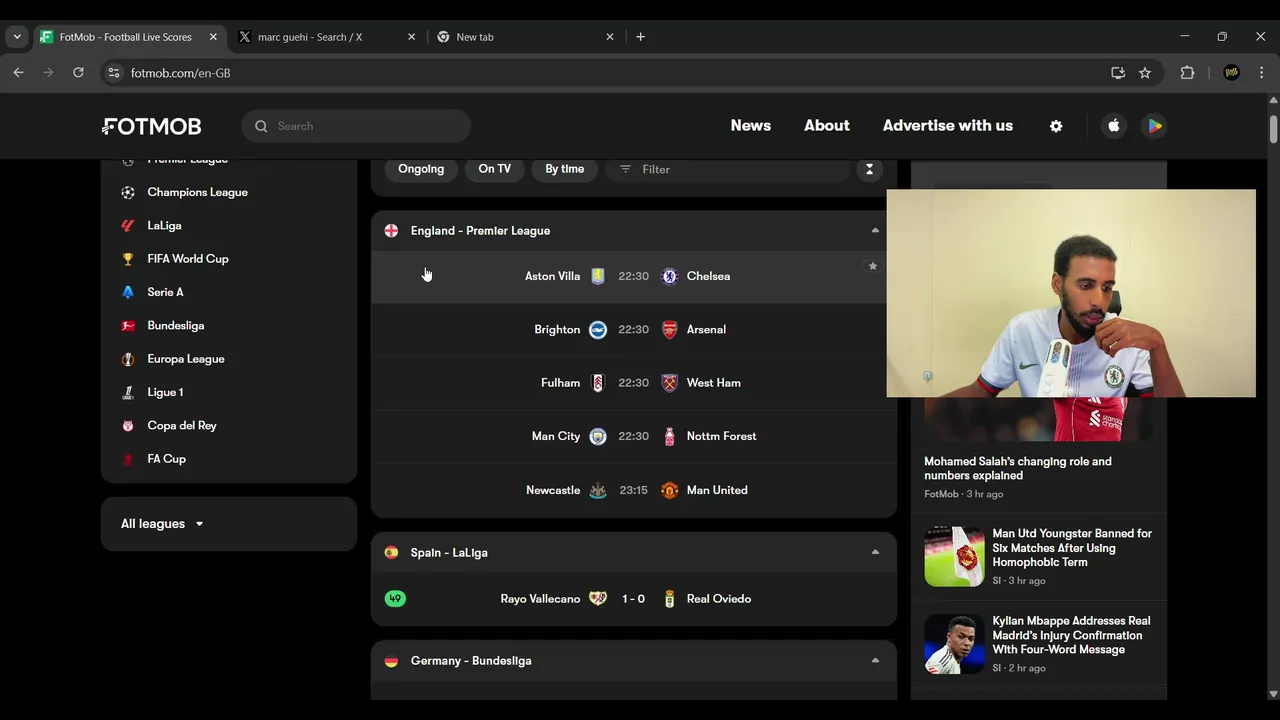Toggle the By time sorting
This screenshot has width=1280, height=720.
[x=564, y=169]
